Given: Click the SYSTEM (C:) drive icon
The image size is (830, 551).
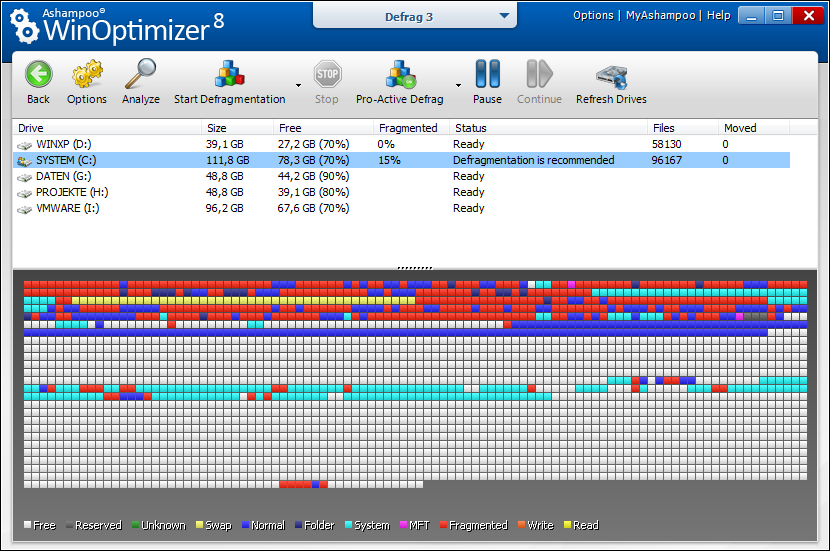Looking at the screenshot, I should tap(24, 161).
